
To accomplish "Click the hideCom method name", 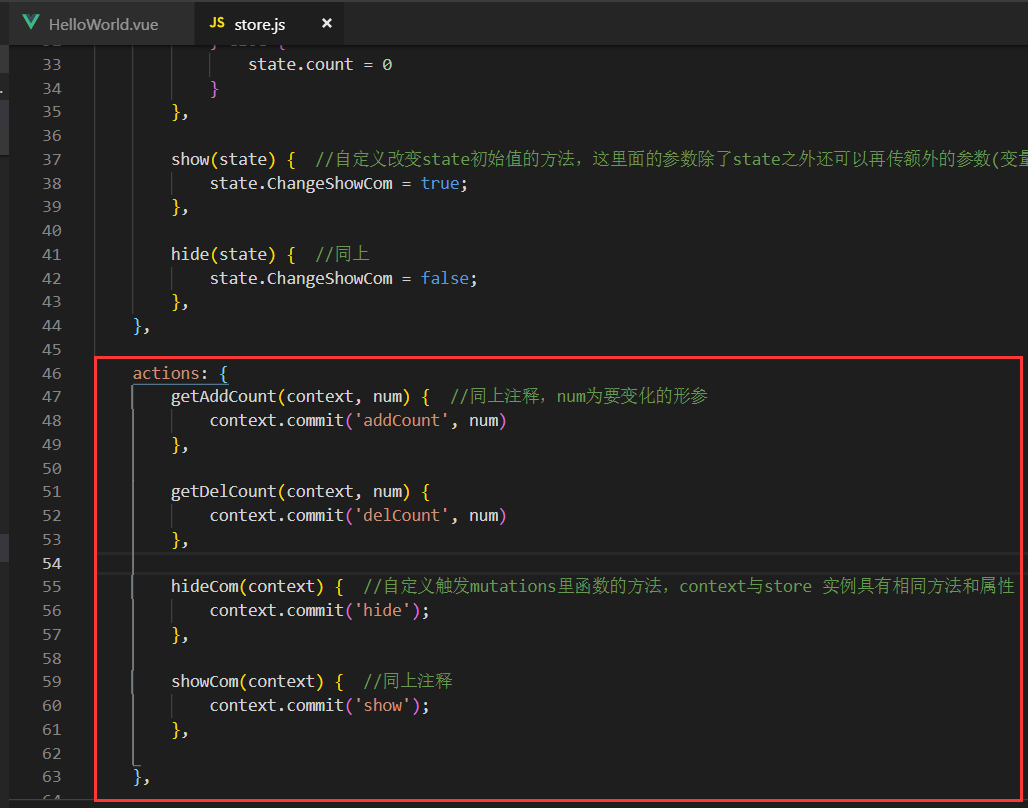I will pos(205,586).
